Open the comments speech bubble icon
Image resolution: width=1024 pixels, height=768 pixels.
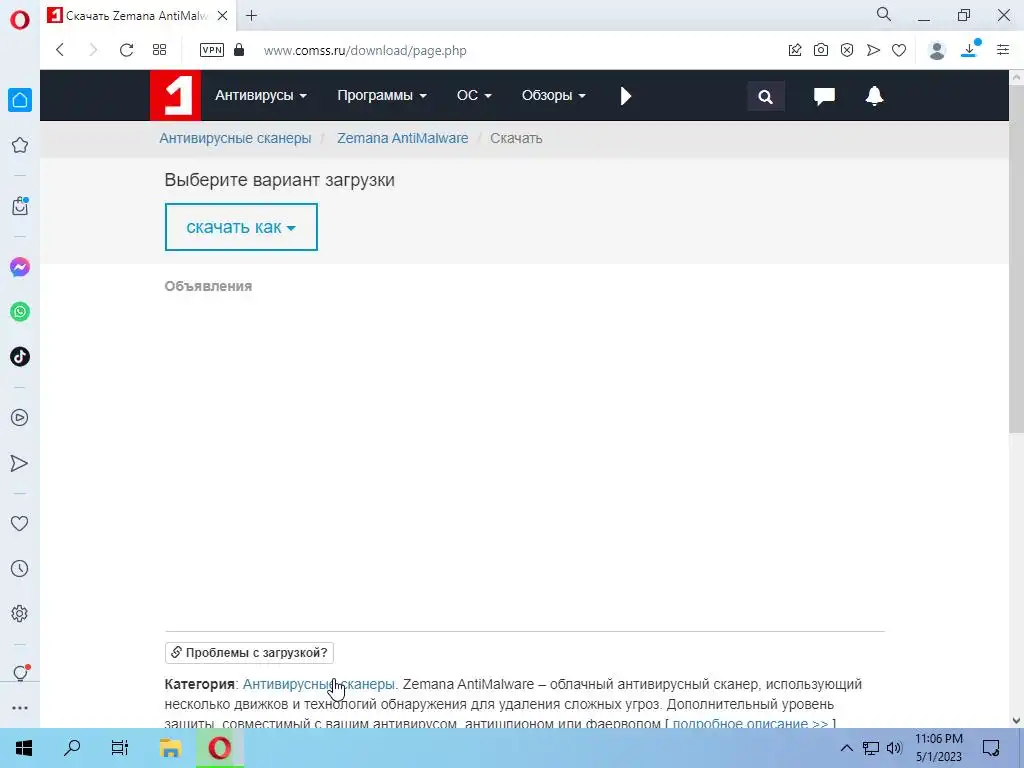pos(824,96)
